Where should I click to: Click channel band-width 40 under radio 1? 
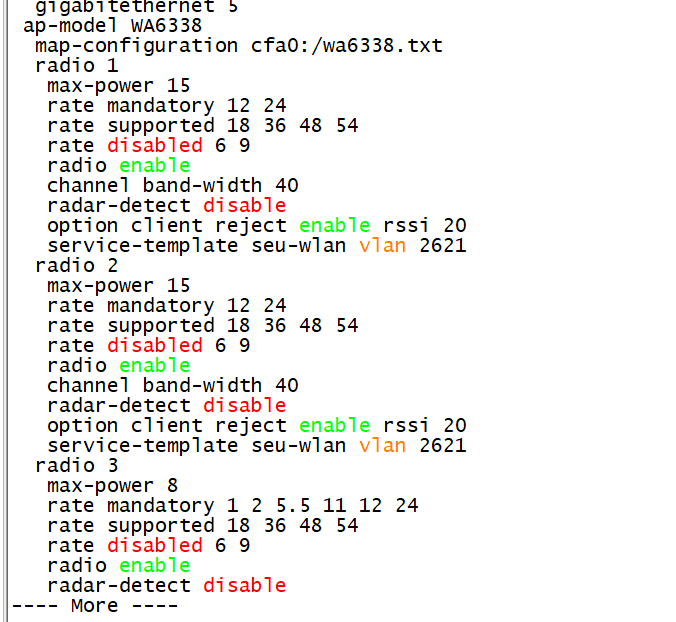(172, 186)
